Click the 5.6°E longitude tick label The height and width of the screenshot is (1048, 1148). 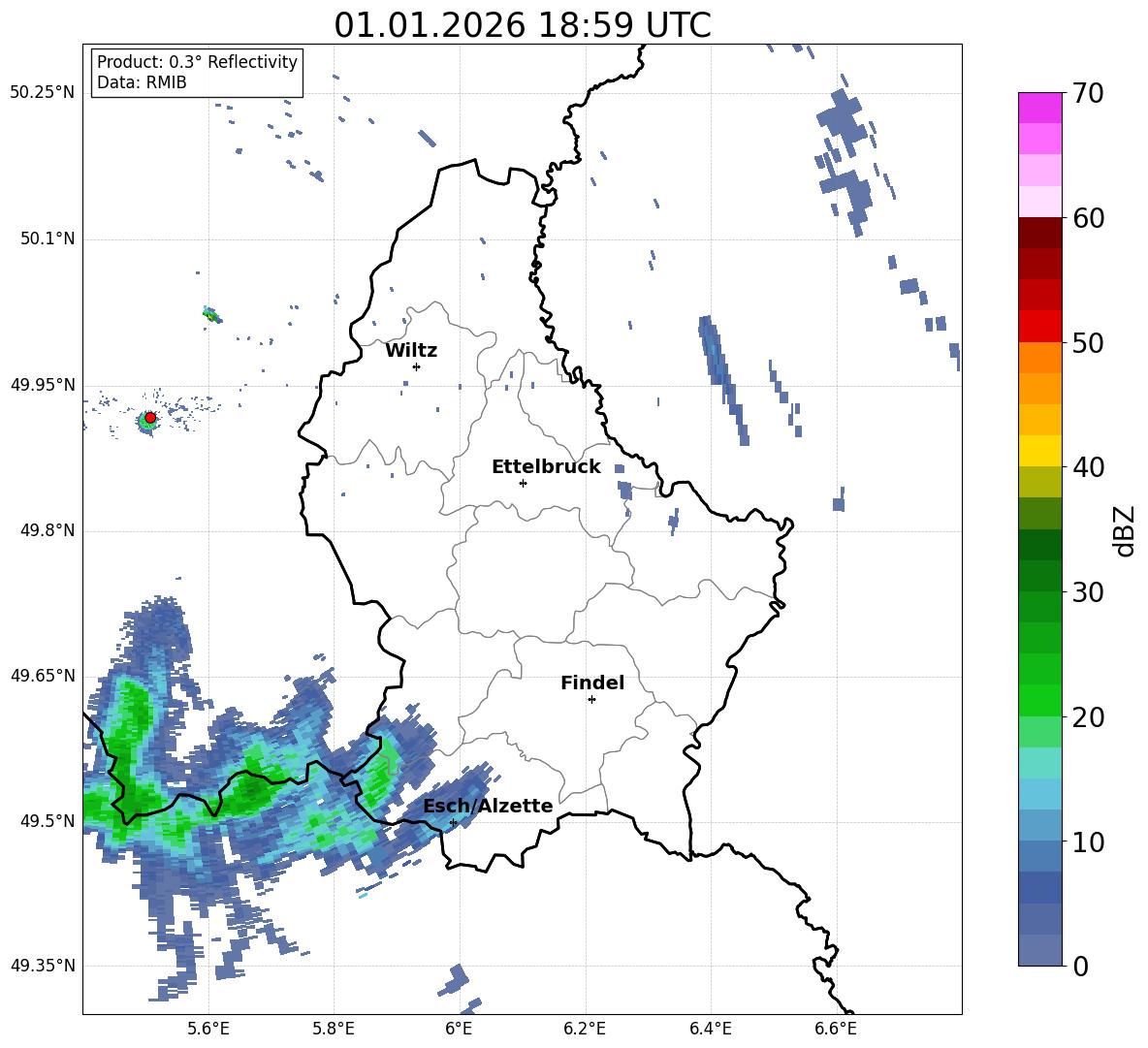(x=208, y=1030)
